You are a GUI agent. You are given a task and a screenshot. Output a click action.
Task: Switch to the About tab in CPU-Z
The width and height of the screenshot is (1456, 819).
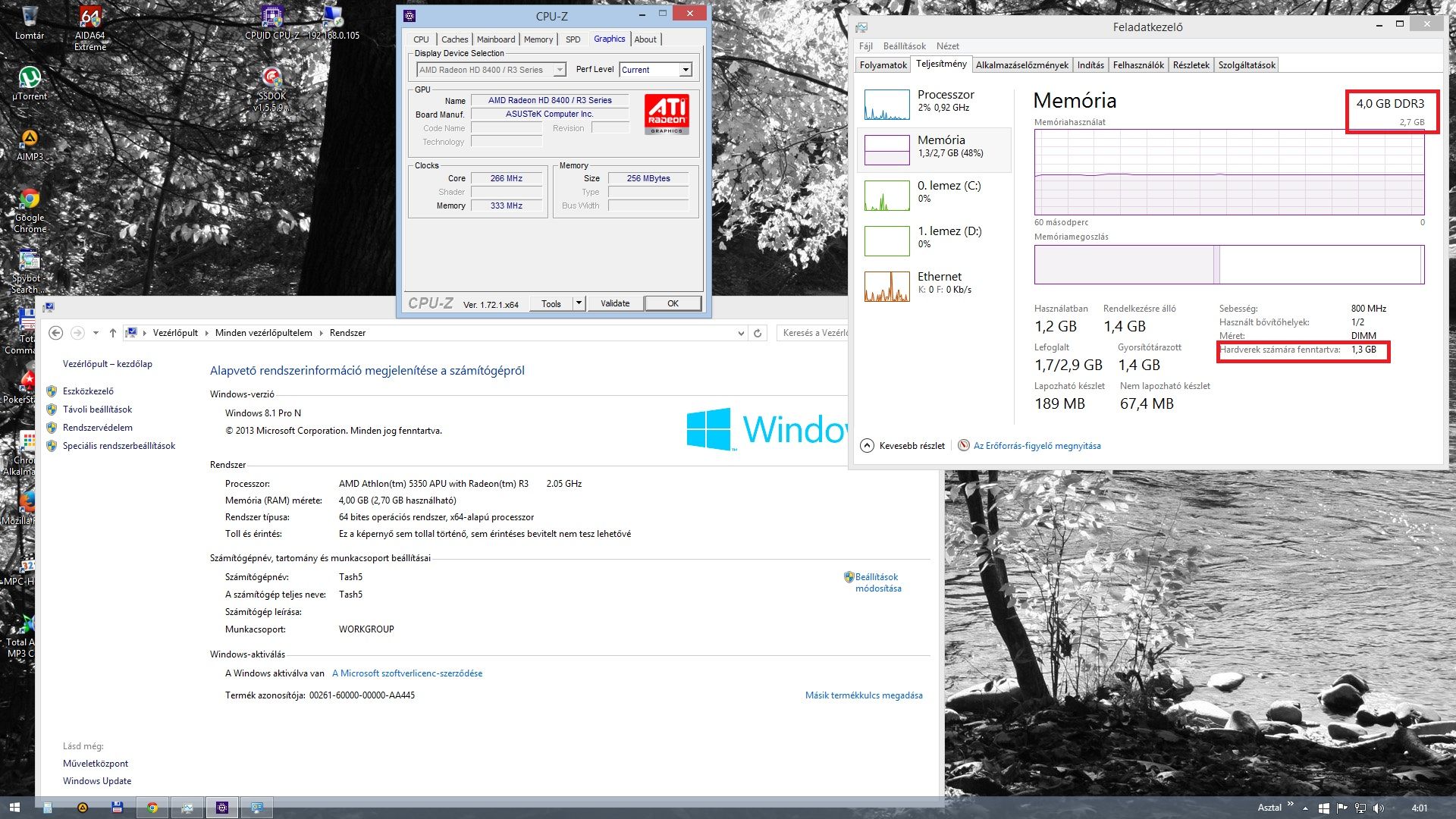coord(645,39)
